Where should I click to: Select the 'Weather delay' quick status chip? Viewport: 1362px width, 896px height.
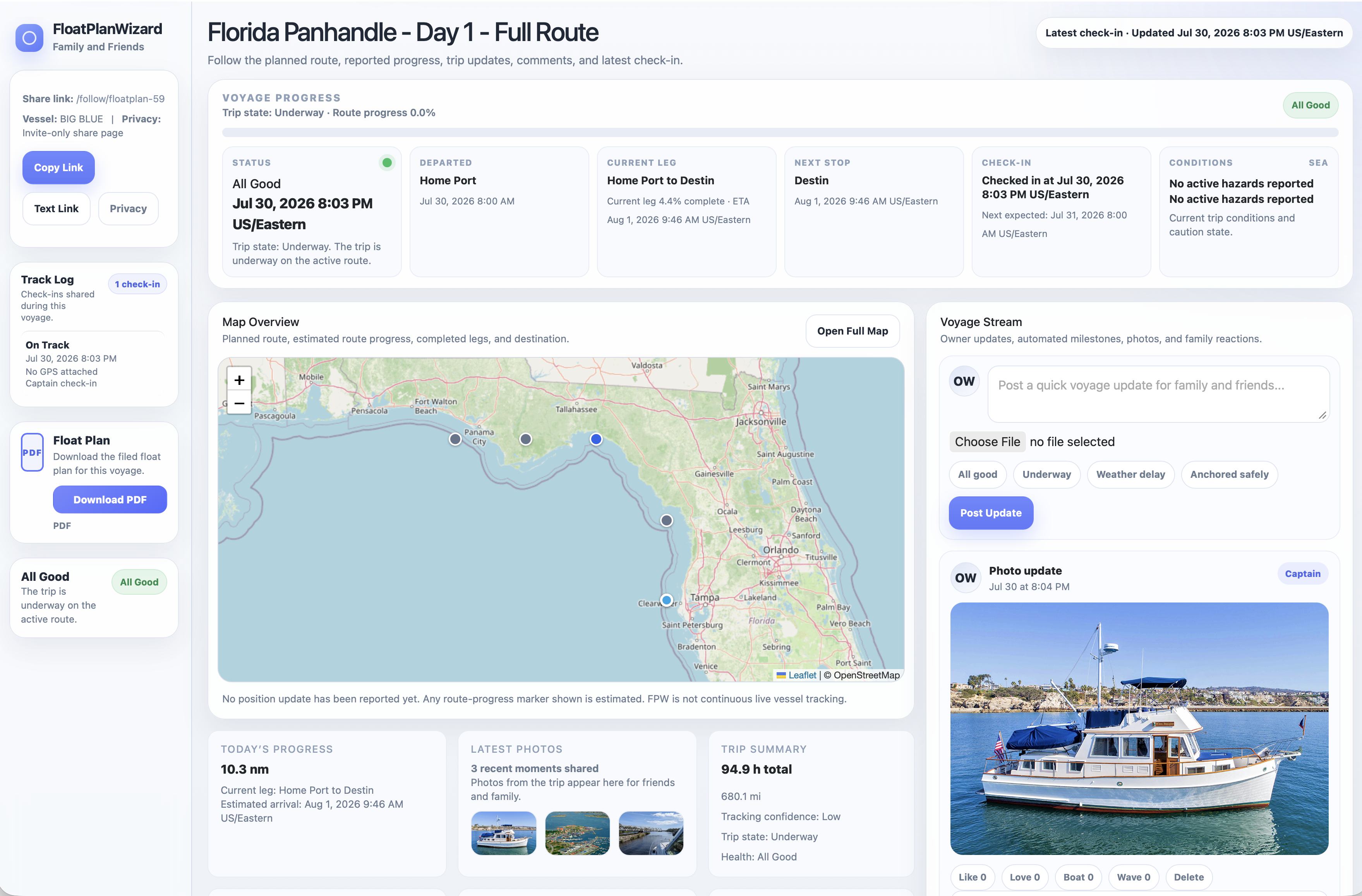click(x=1130, y=475)
